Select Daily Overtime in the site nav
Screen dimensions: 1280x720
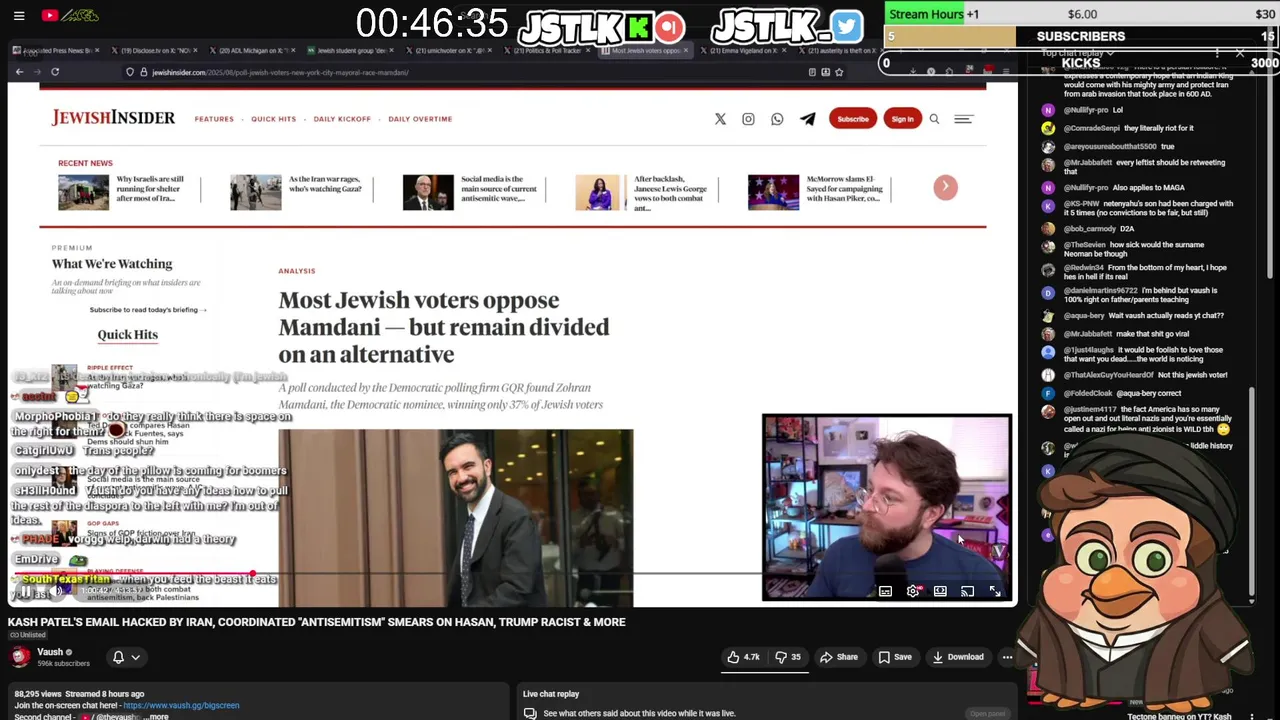(x=420, y=119)
